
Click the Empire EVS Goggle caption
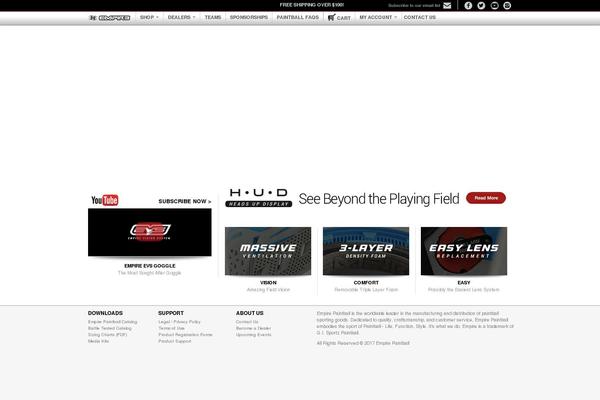pos(150,266)
